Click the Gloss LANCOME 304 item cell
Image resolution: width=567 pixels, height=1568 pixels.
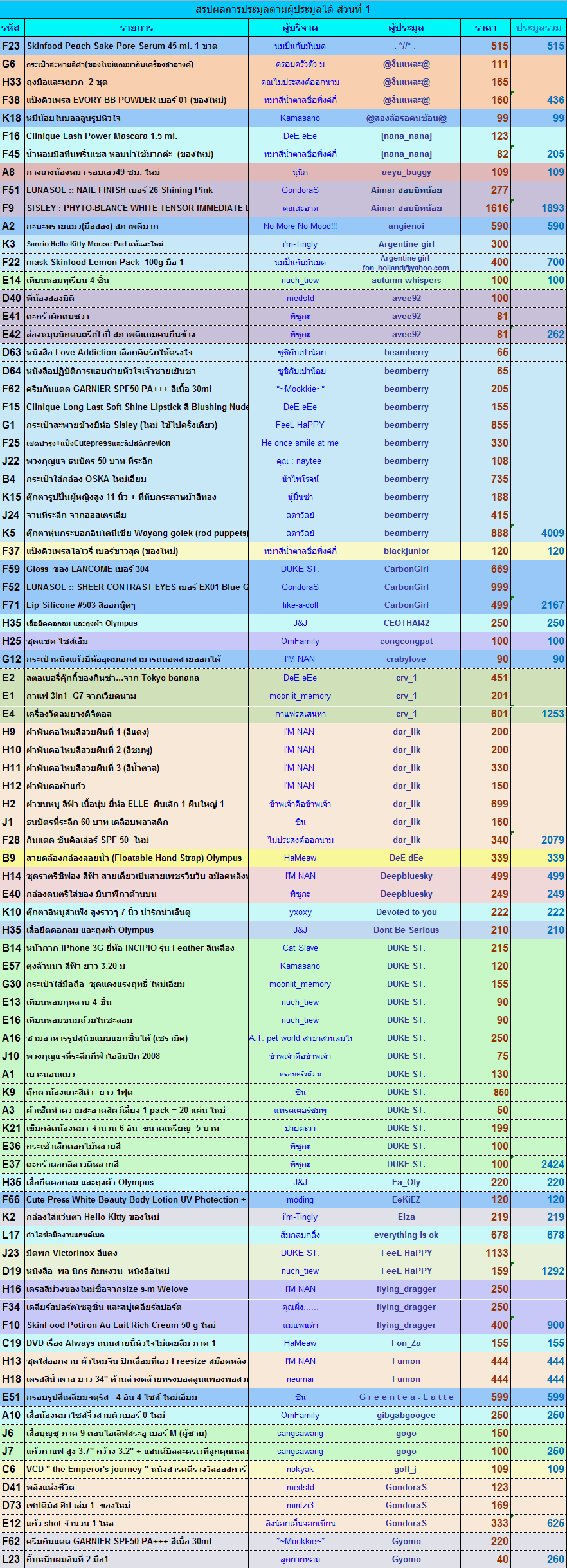click(x=136, y=569)
